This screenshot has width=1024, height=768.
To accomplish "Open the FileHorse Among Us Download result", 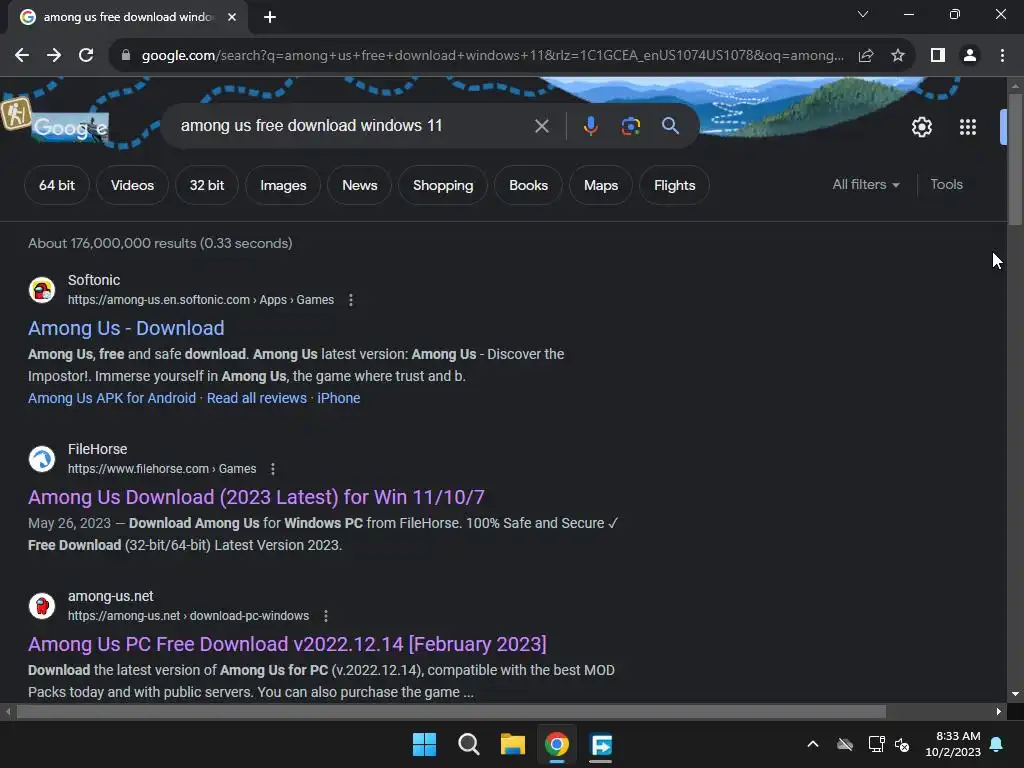I will pos(256,498).
